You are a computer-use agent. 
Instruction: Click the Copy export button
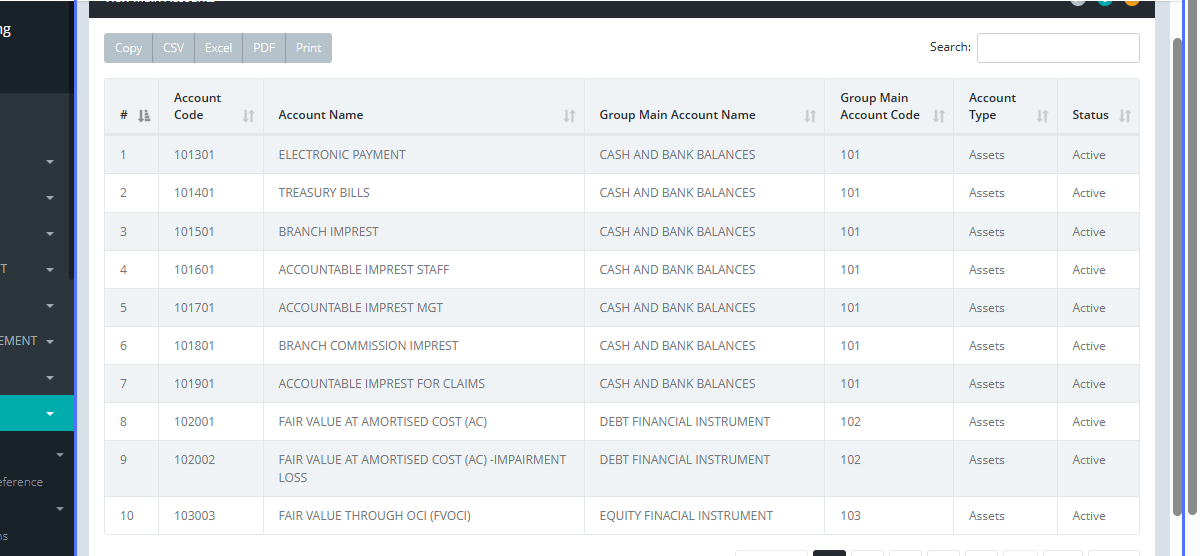[x=128, y=48]
